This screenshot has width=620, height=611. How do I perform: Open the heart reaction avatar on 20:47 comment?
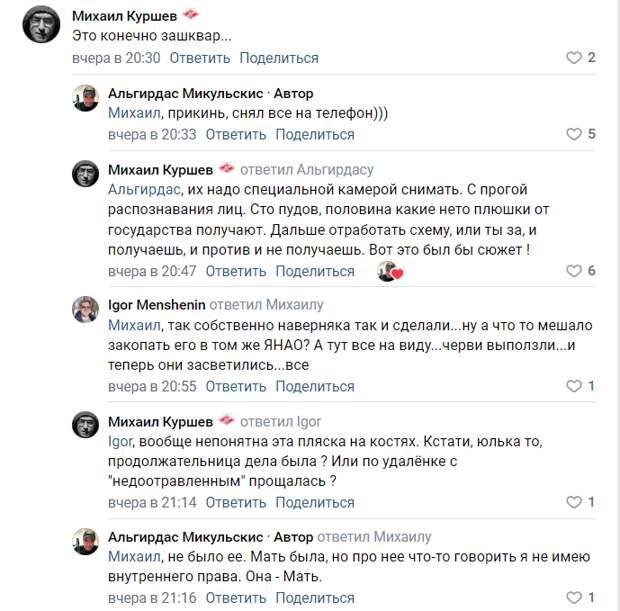click(389, 271)
